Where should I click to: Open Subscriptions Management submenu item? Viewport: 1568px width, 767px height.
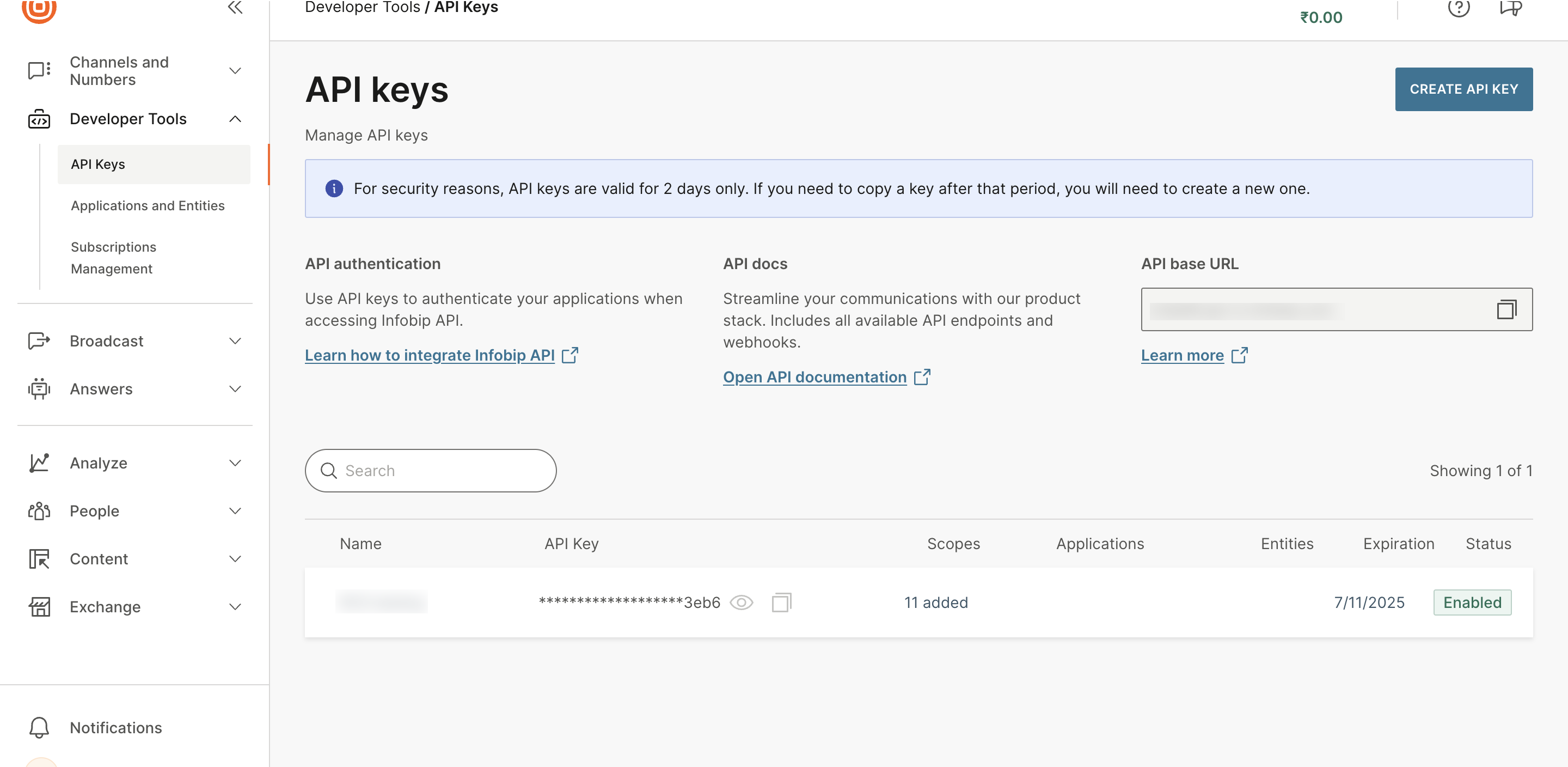click(x=113, y=258)
